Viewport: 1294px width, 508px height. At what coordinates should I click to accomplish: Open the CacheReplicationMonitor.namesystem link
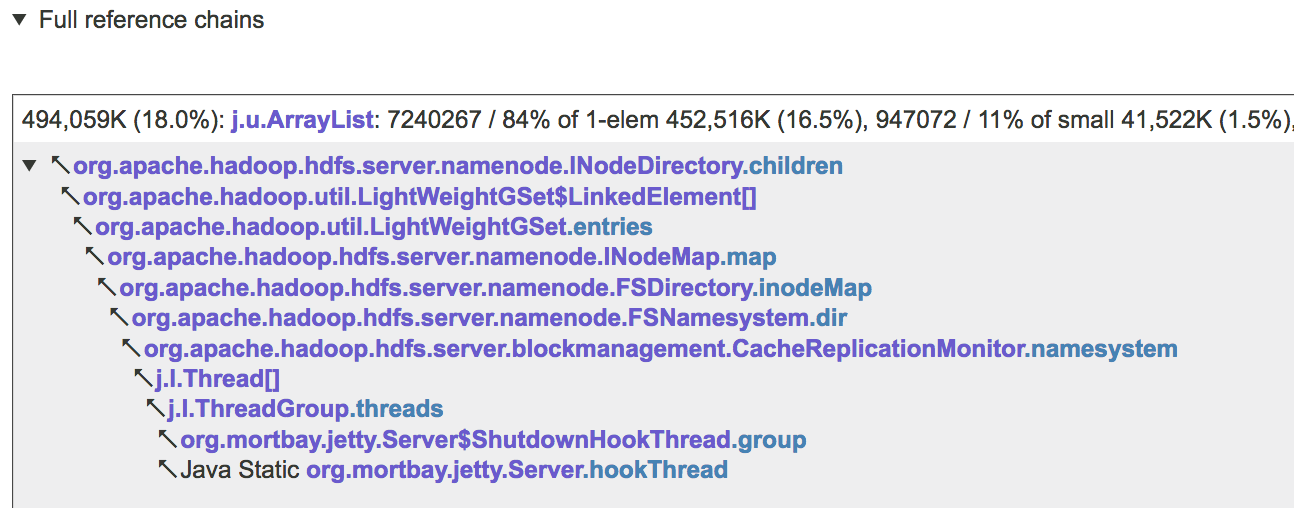click(x=660, y=350)
